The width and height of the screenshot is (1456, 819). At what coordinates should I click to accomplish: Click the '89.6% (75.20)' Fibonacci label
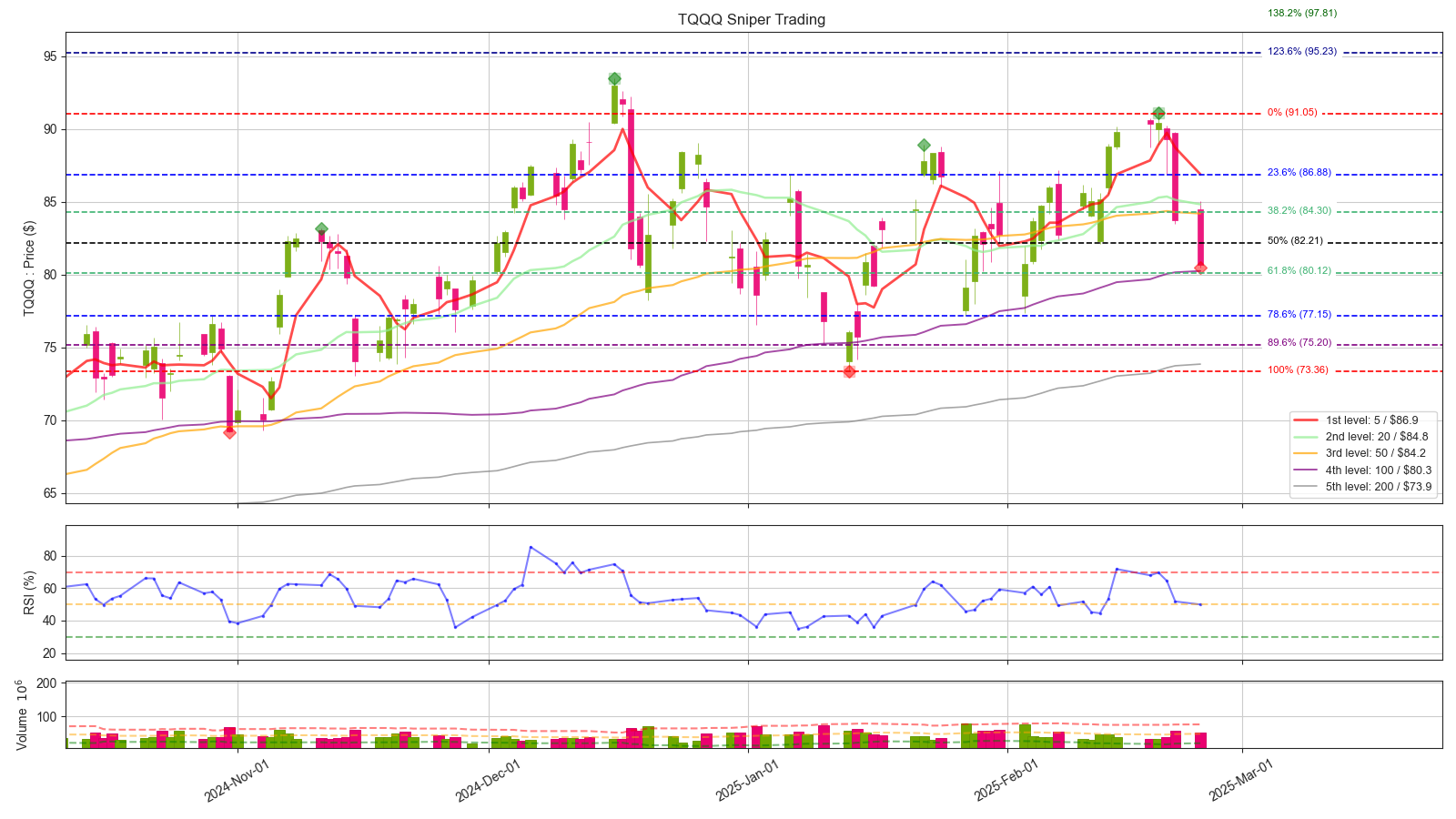(1299, 343)
